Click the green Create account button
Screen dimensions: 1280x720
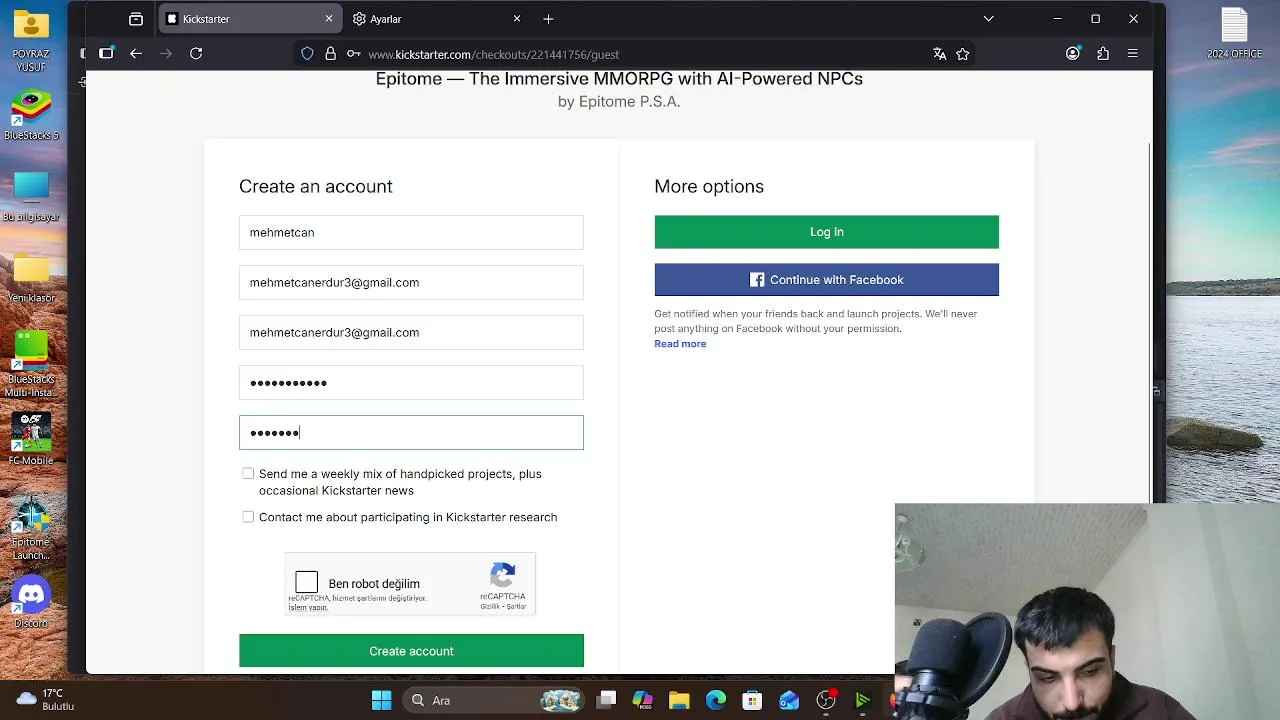tap(411, 651)
